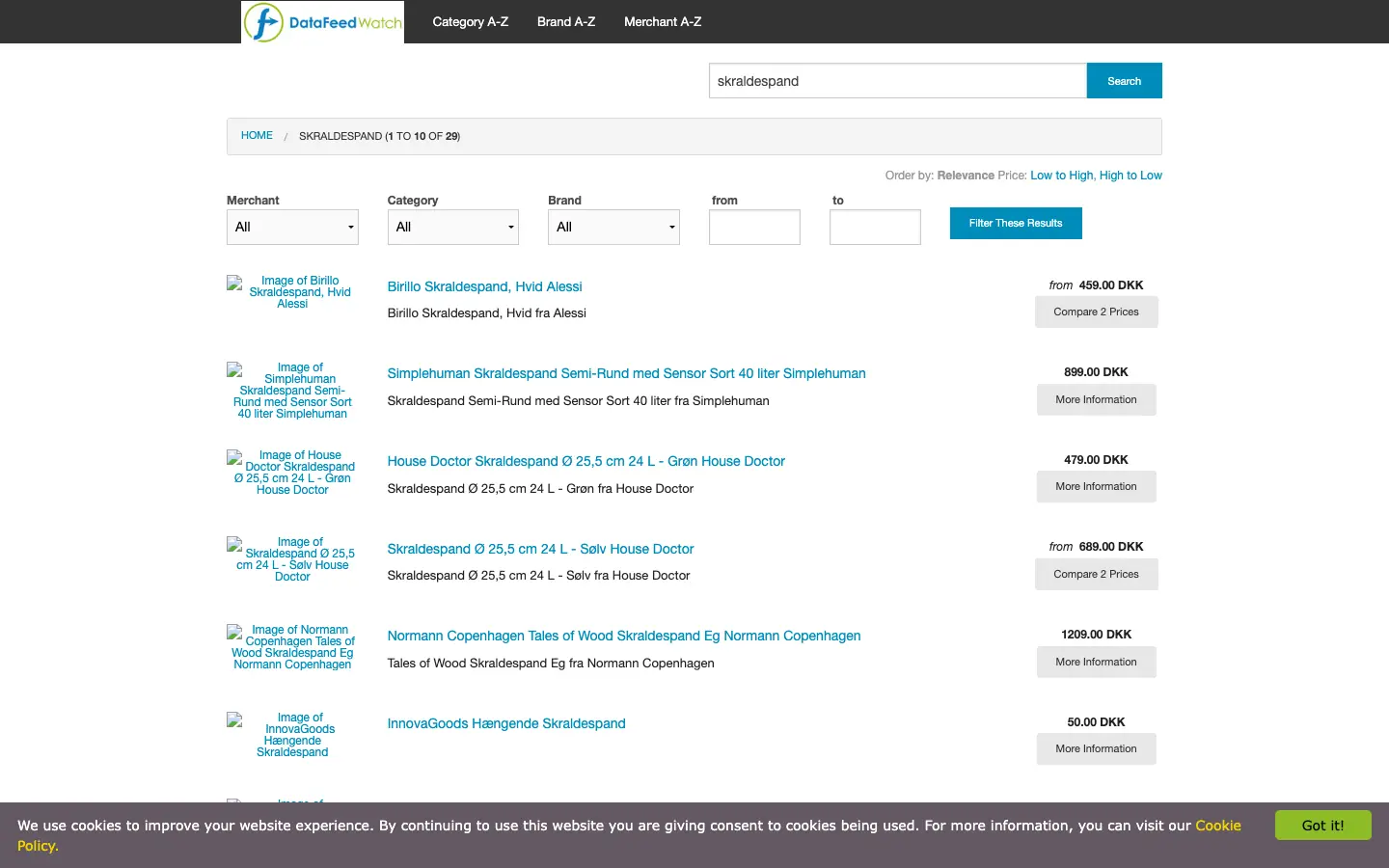Compare 2 Prices for Sølv House Doctor

[x=1097, y=574]
